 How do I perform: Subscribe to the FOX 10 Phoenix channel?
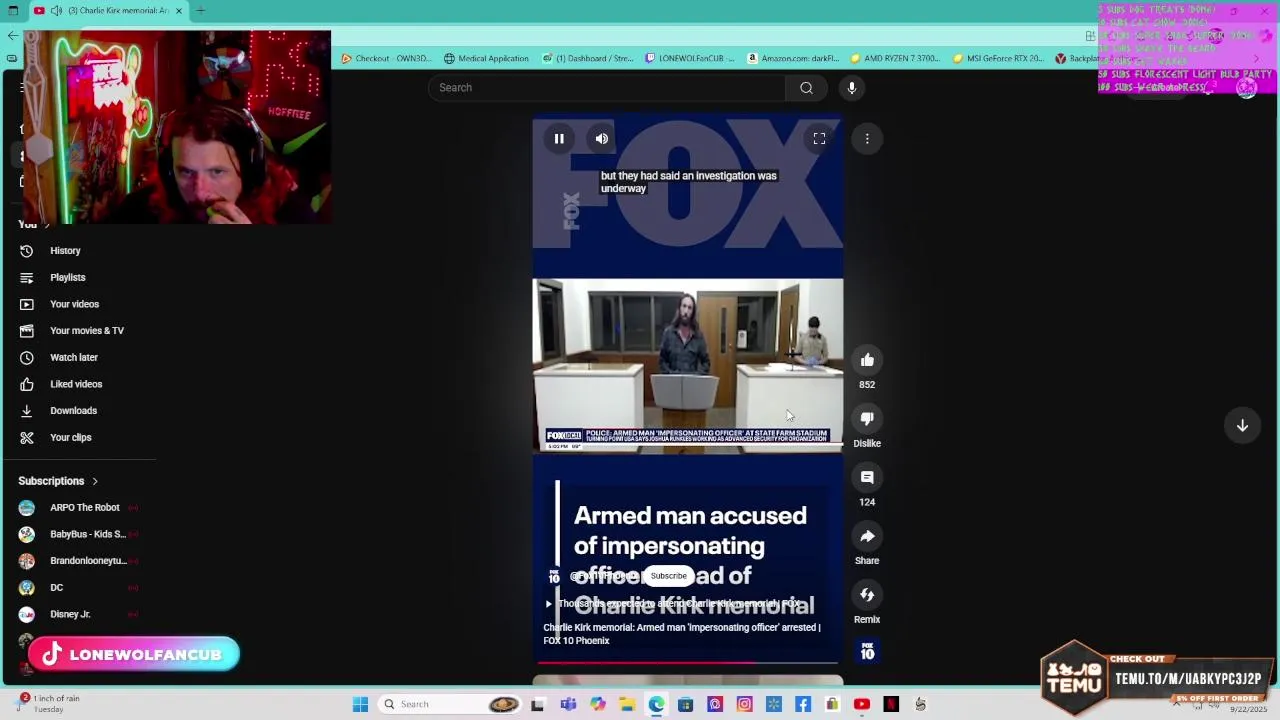(669, 576)
